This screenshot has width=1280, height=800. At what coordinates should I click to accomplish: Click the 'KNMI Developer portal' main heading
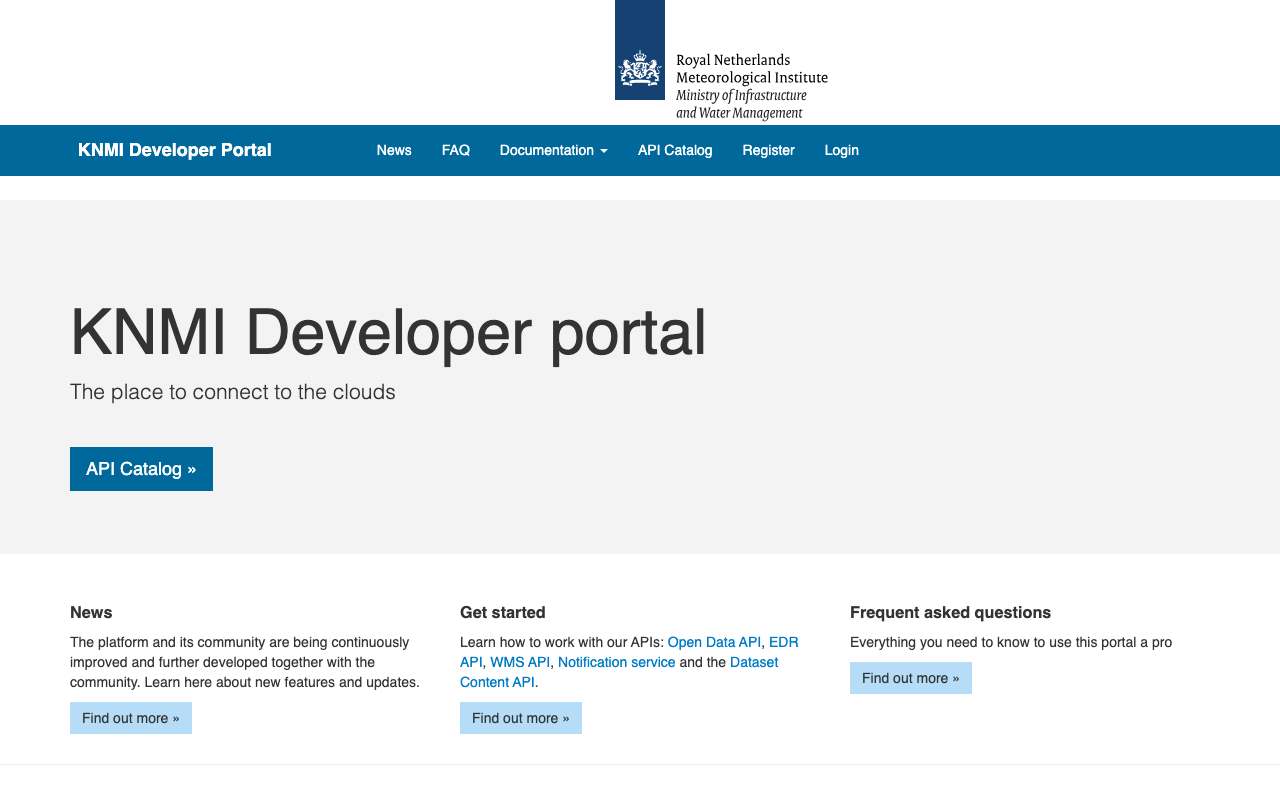click(388, 333)
